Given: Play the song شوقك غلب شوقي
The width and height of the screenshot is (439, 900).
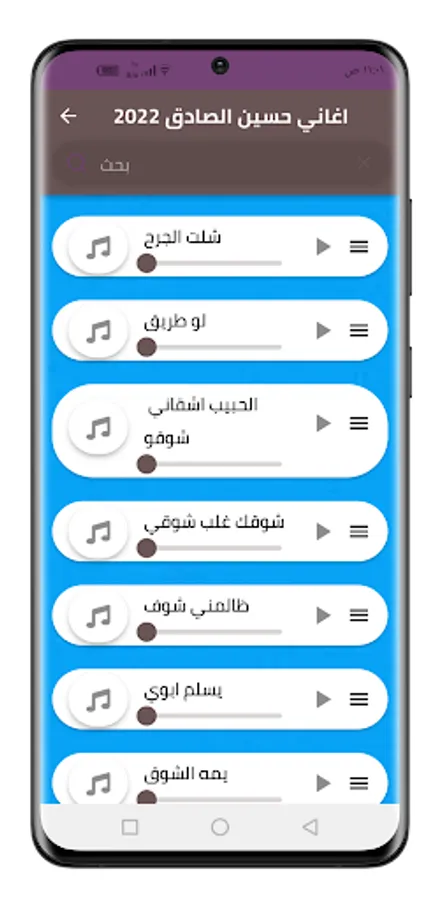Looking at the screenshot, I should click(x=323, y=532).
